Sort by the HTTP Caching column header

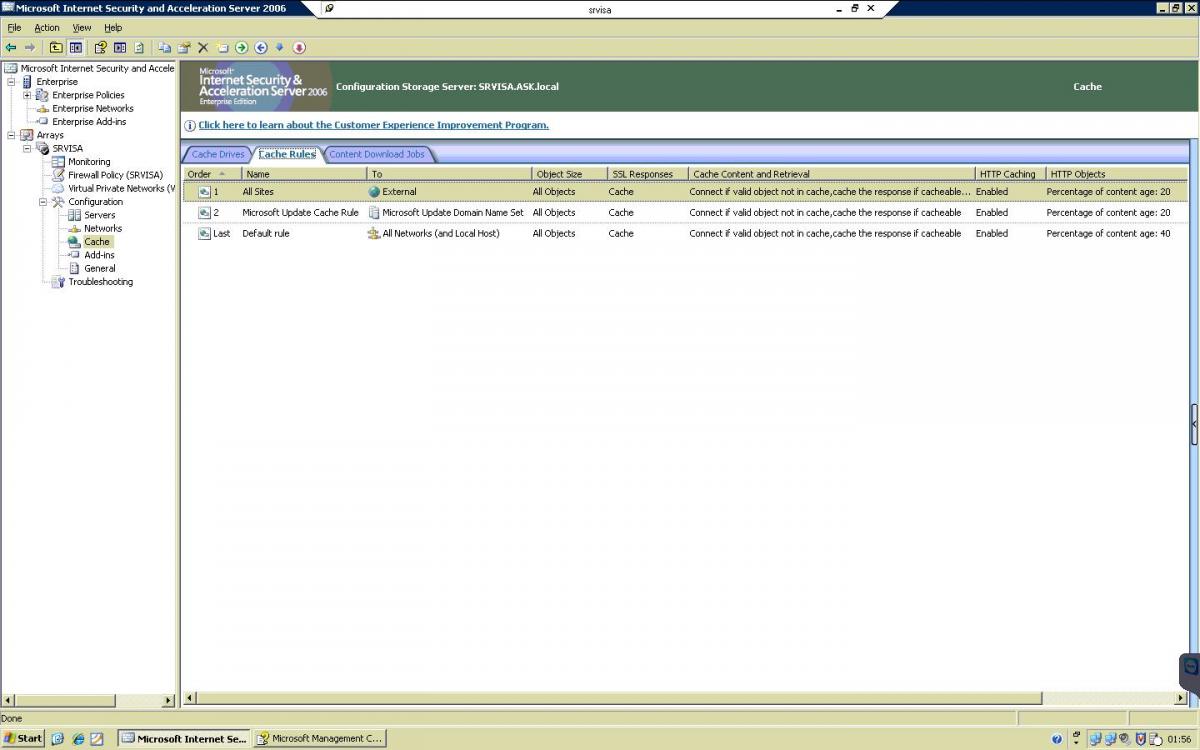click(1010, 174)
